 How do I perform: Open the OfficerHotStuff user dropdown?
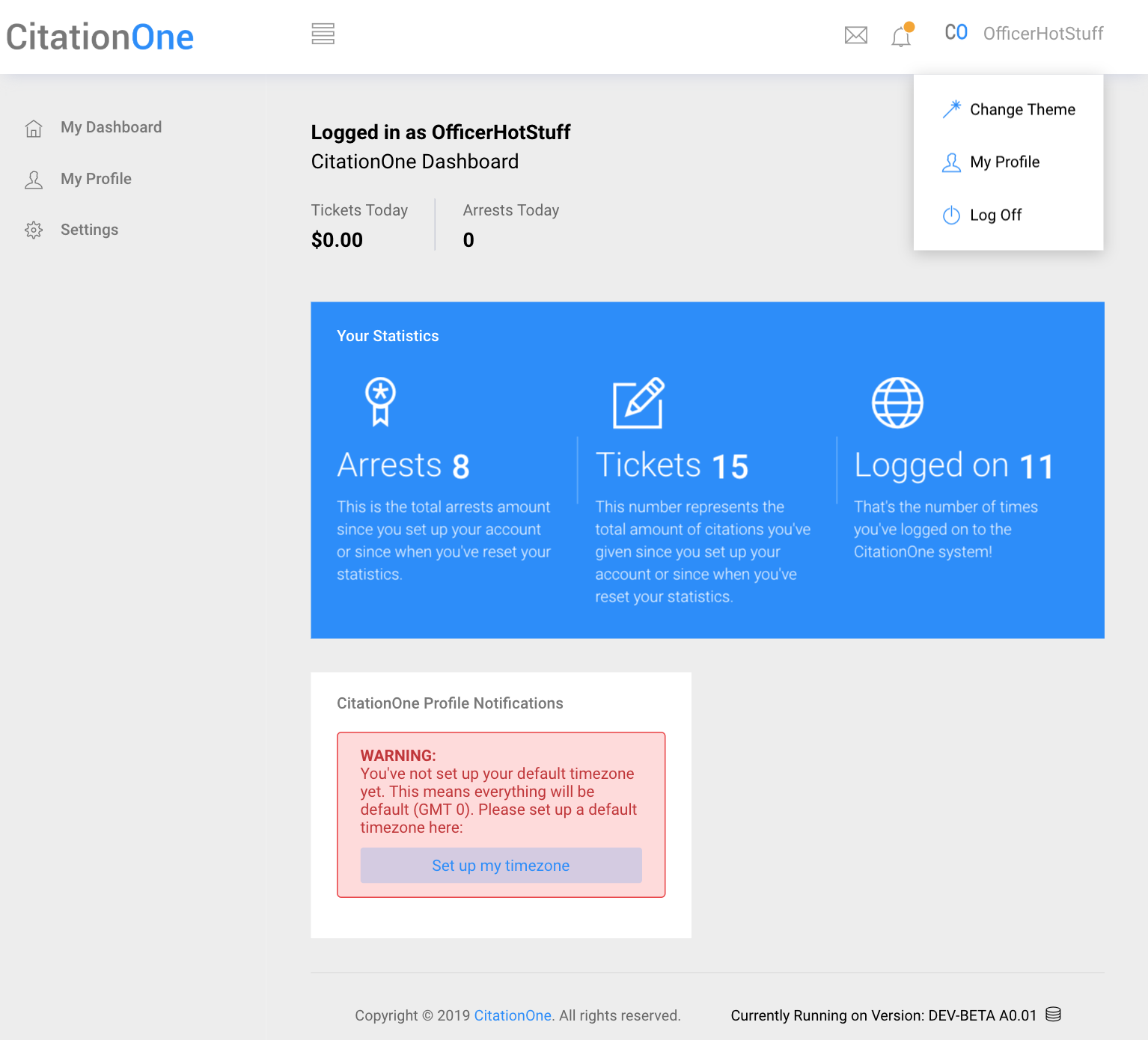click(x=1043, y=34)
